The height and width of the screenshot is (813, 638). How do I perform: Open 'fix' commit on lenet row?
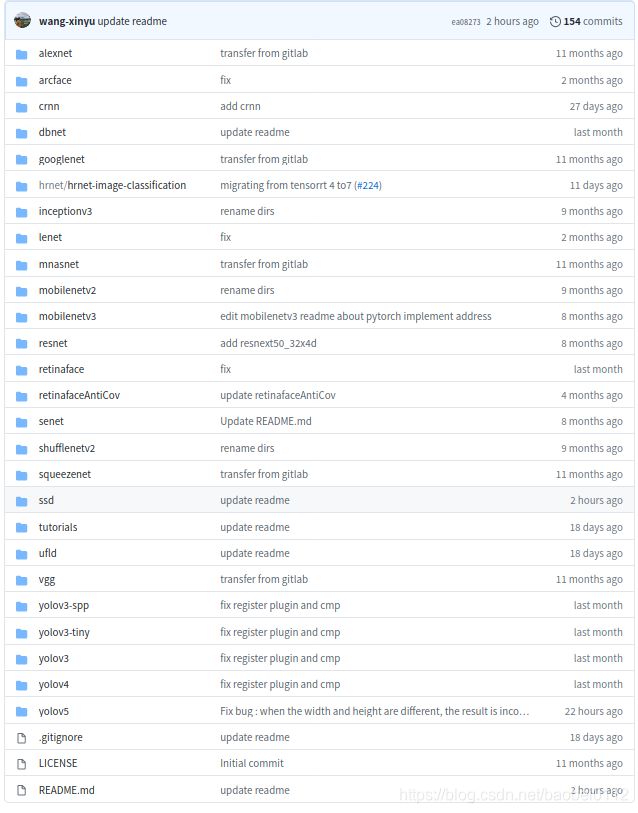(x=226, y=237)
